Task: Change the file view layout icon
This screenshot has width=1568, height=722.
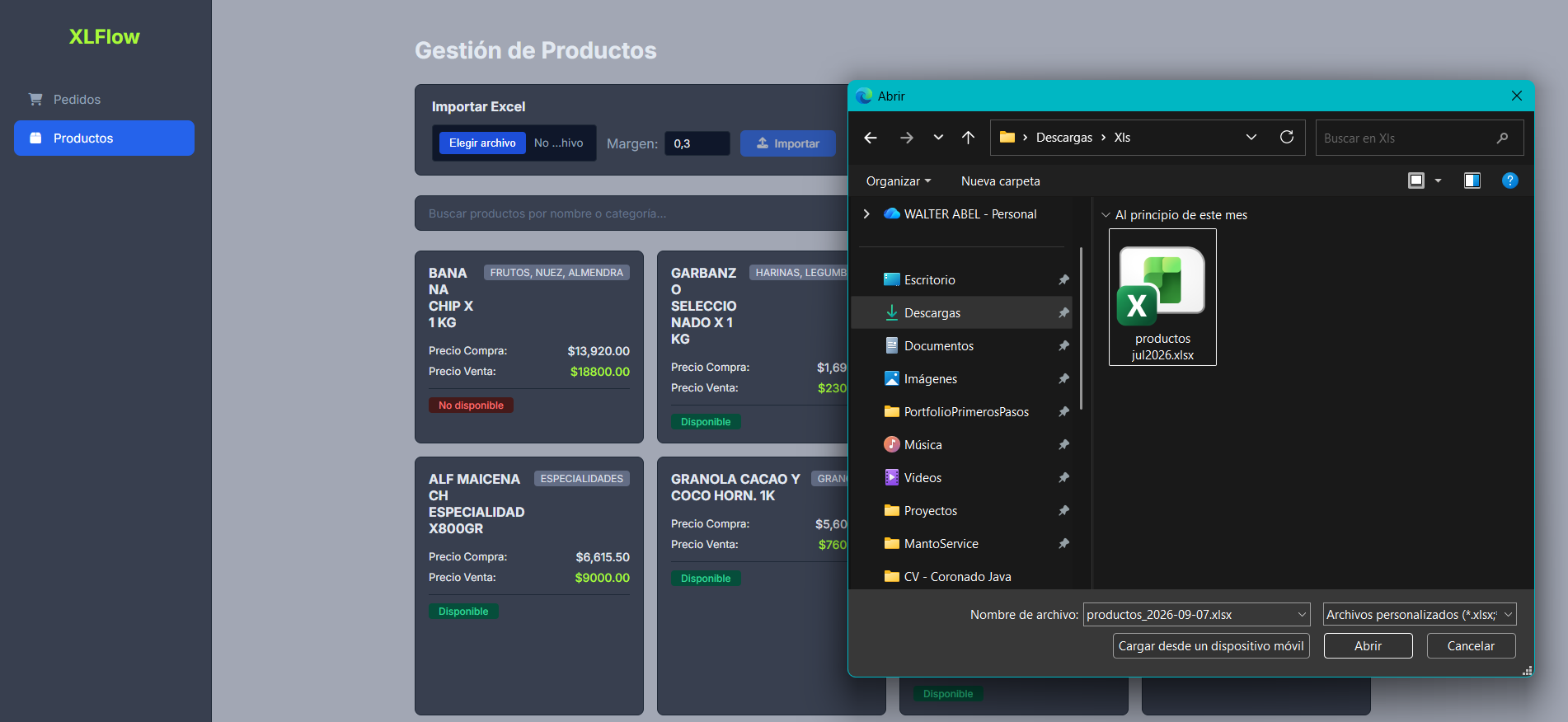Action: point(1415,180)
